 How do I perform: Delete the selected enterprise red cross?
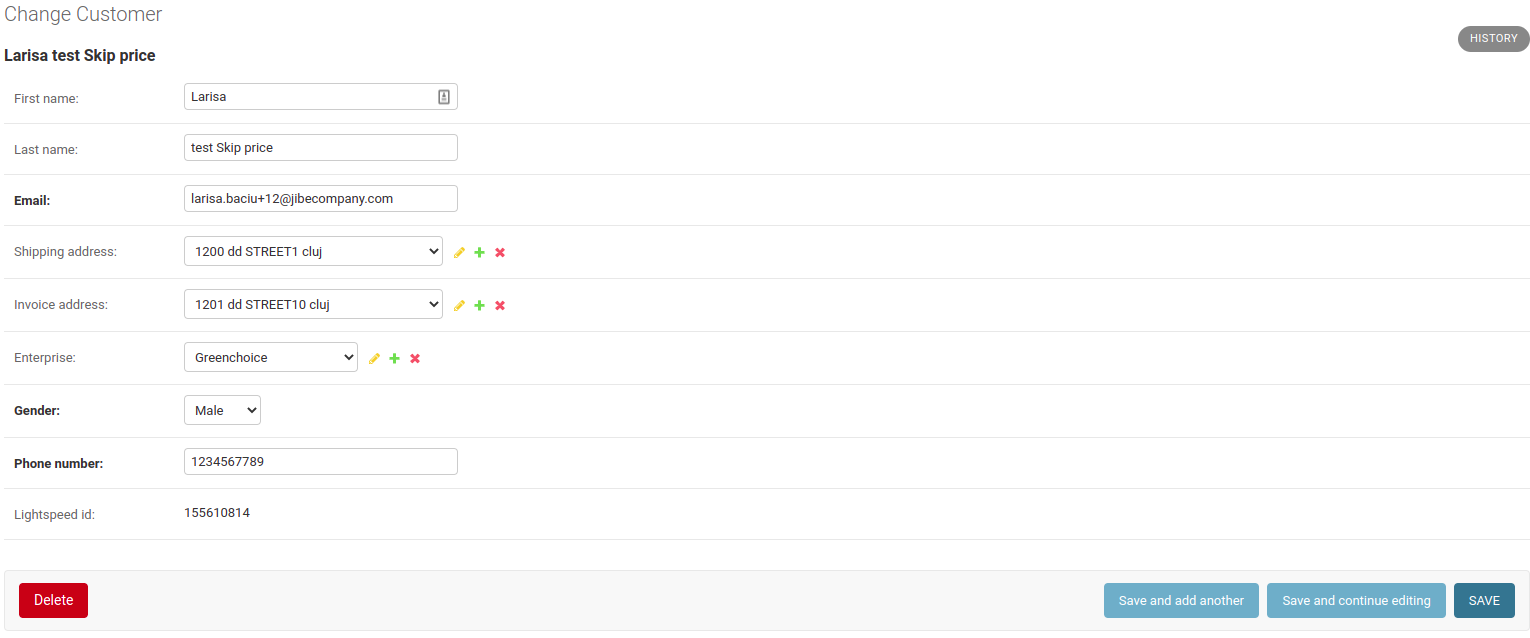[x=415, y=358]
